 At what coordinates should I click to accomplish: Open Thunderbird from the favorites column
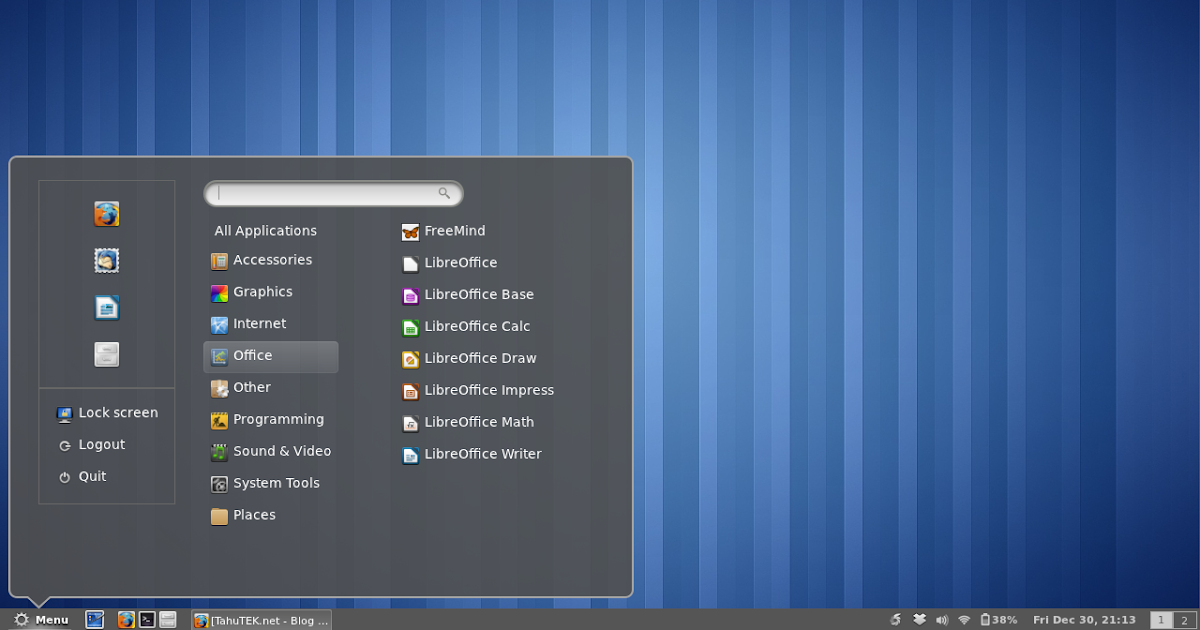click(107, 260)
